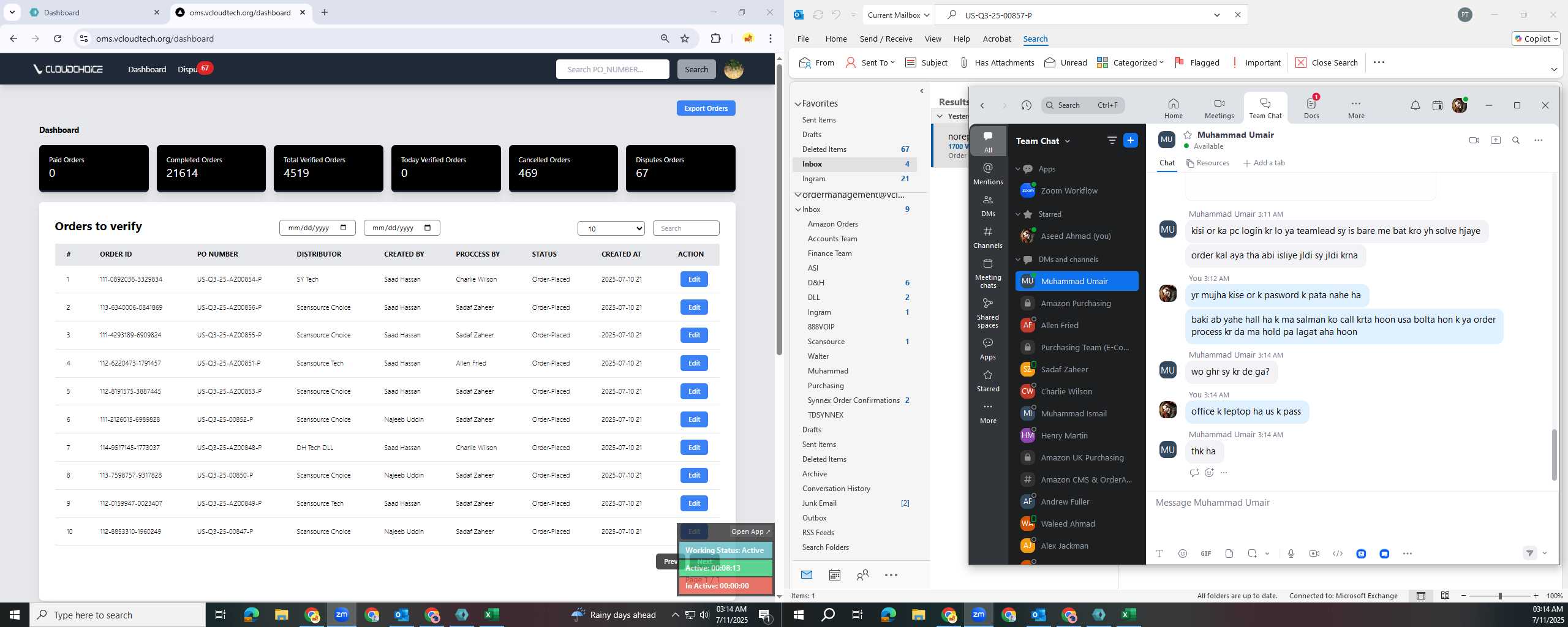Open Shared spaces in Zoom sidebar
The height and width of the screenshot is (627, 1568).
(988, 313)
